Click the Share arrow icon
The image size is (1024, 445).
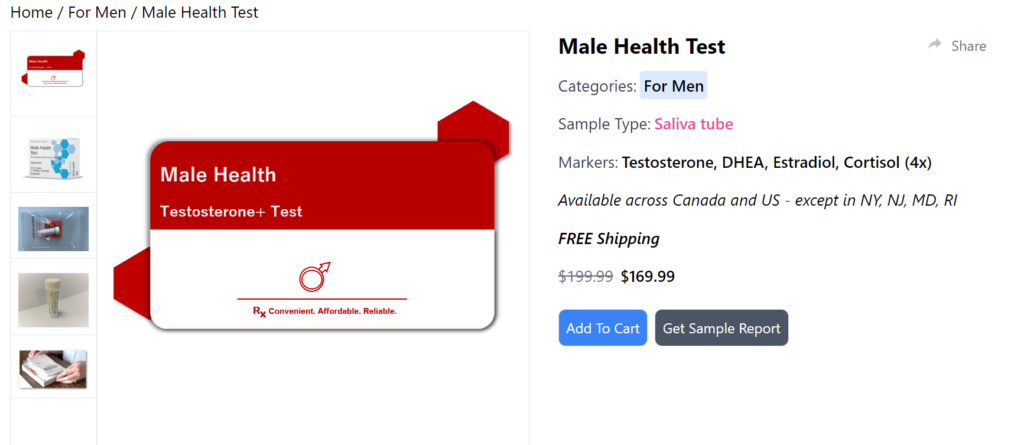click(x=935, y=44)
